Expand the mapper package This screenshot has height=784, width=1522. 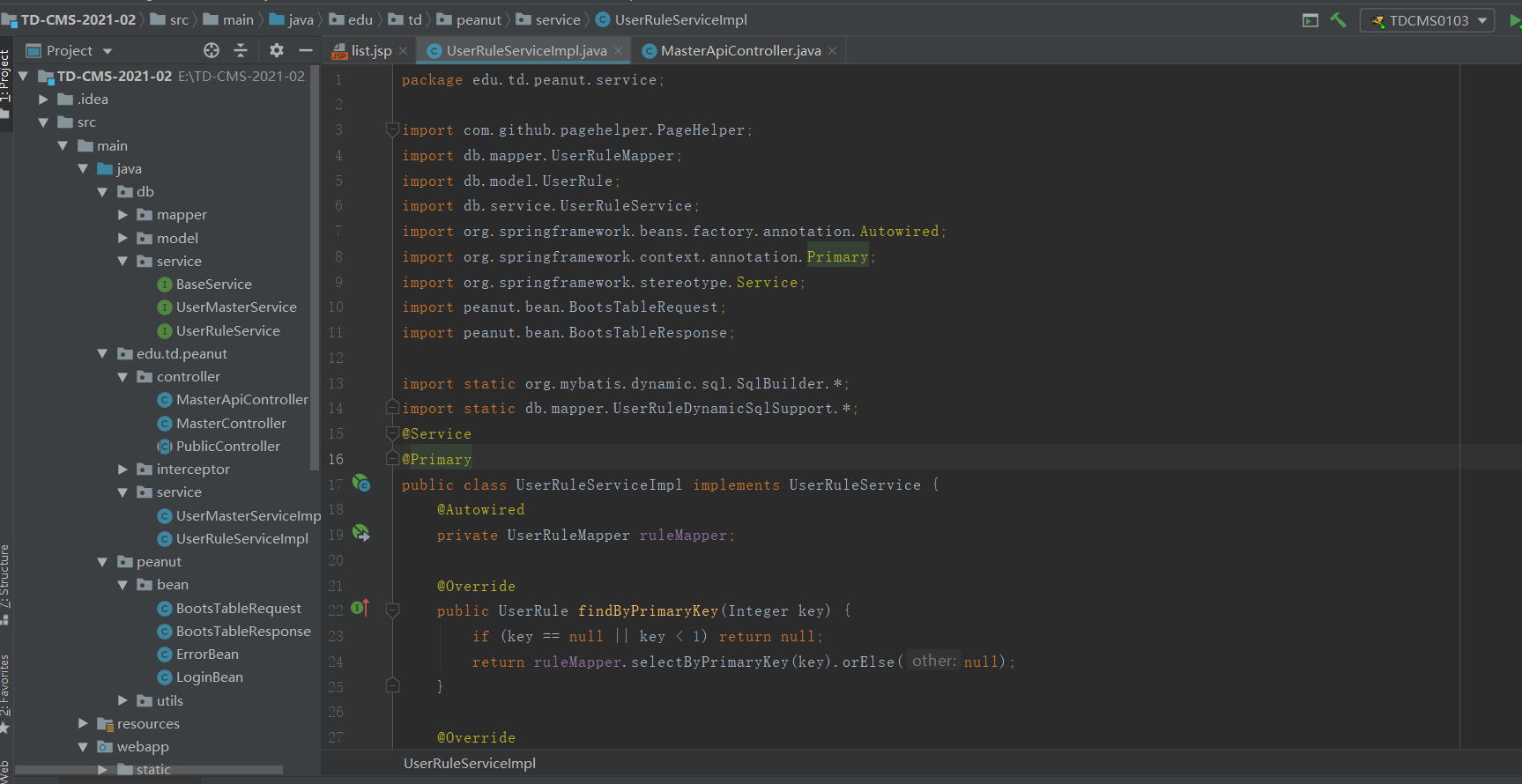point(123,215)
